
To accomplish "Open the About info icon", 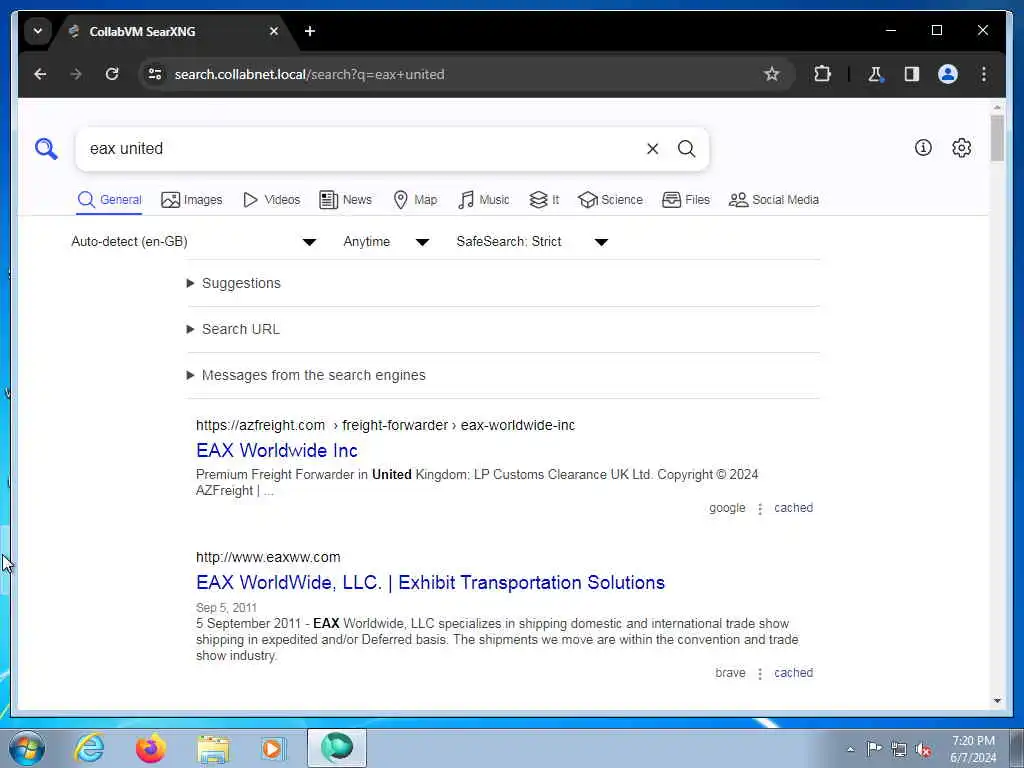I will click(x=923, y=148).
